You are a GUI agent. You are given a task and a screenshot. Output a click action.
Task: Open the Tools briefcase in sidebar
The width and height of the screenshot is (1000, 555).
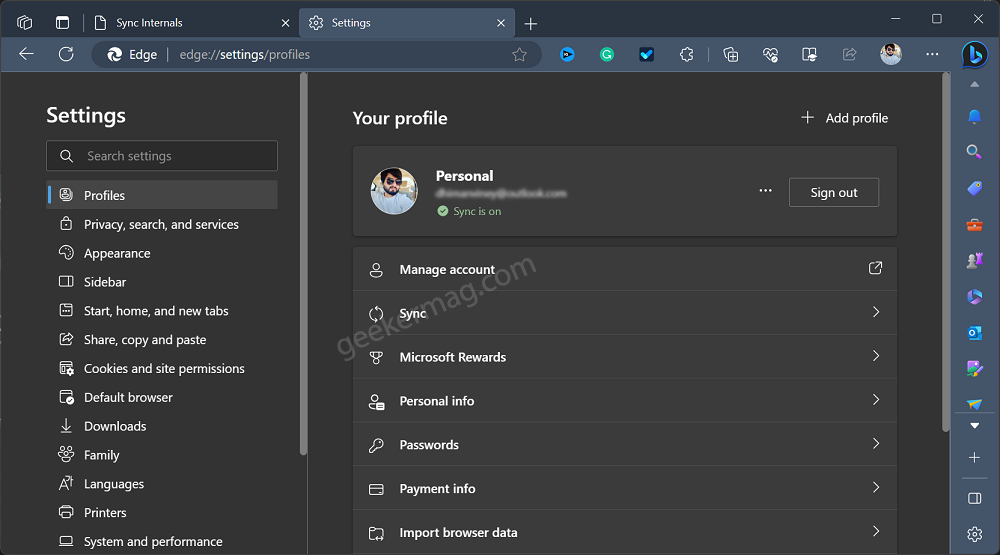[x=974, y=225]
